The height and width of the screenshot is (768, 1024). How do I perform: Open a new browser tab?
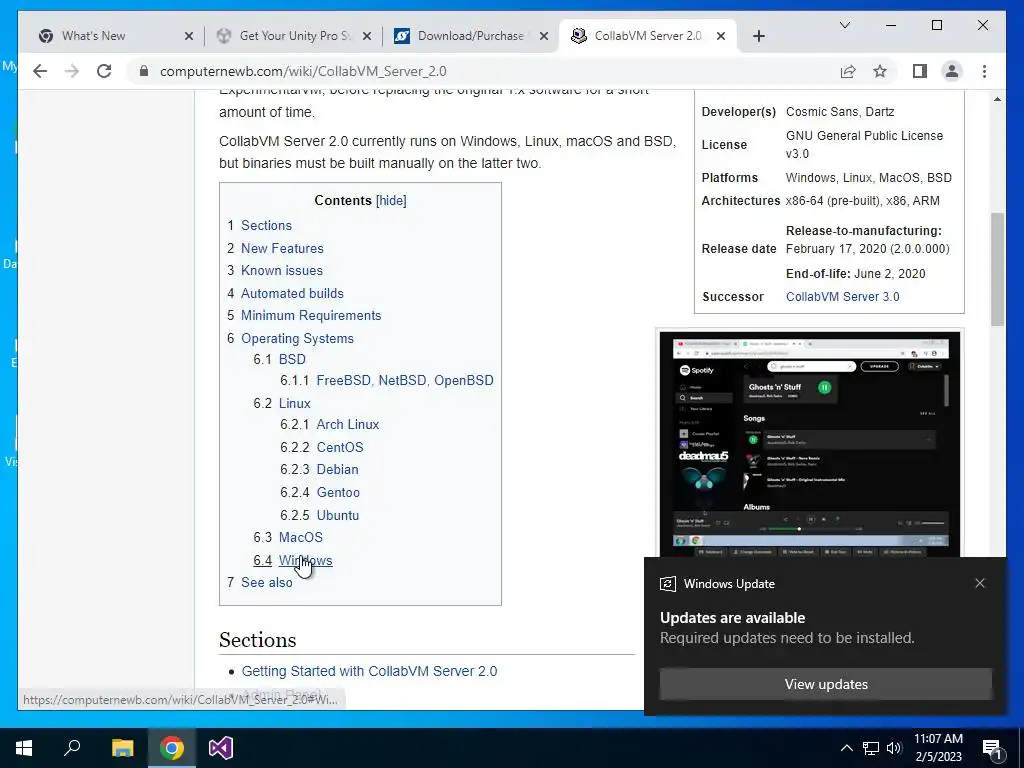tap(758, 36)
